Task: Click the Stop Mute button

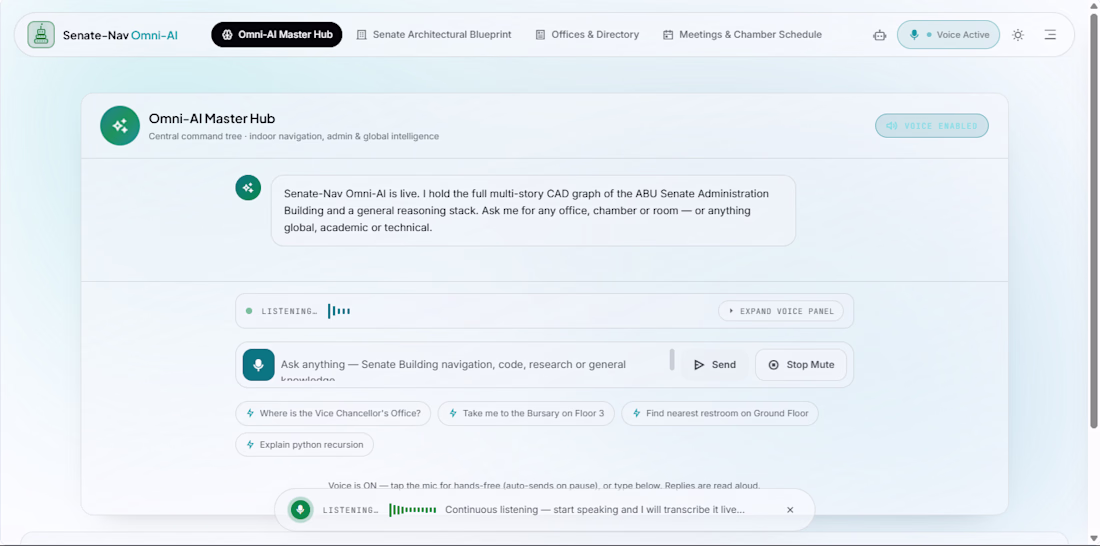Action: (x=801, y=365)
